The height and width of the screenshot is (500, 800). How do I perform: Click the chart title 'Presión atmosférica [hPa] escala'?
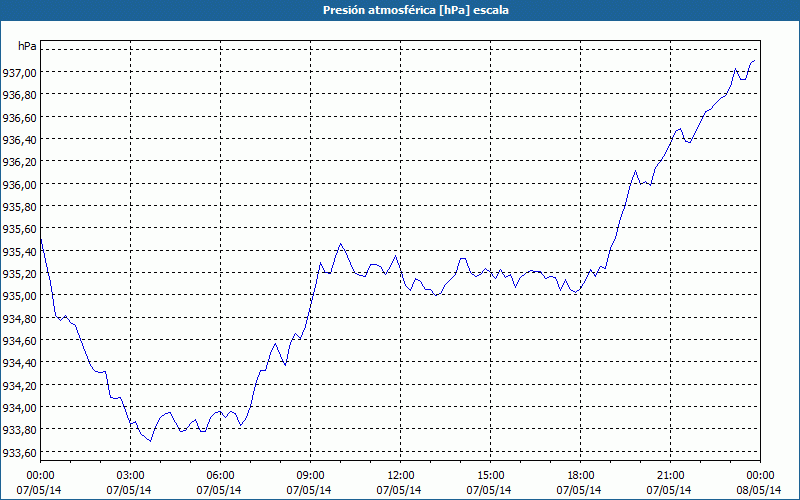coord(415,10)
